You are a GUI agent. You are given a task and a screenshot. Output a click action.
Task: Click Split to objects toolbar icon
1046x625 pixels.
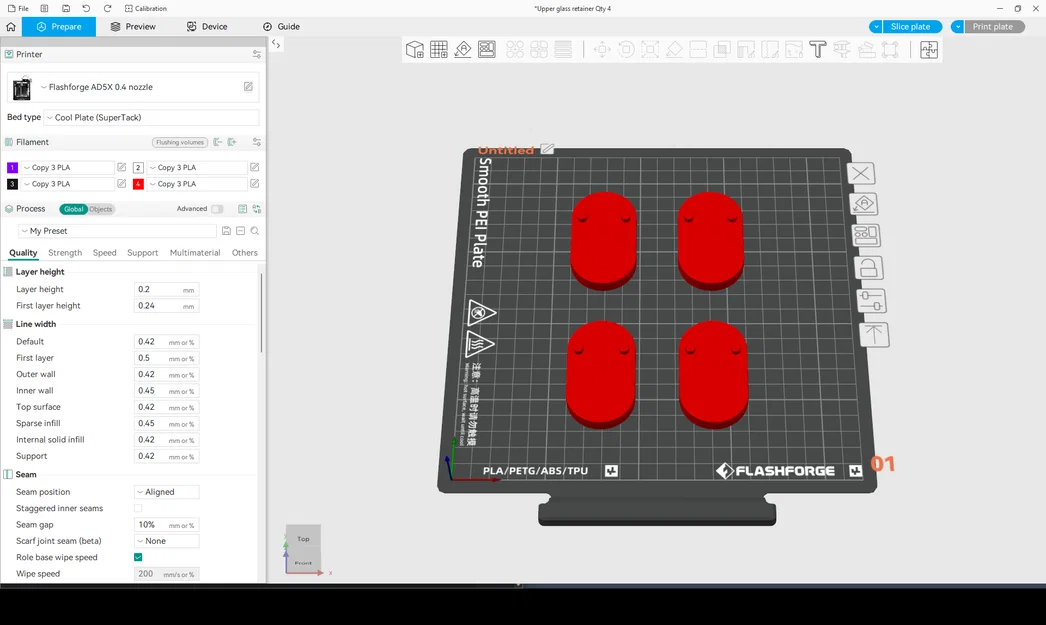(x=515, y=49)
